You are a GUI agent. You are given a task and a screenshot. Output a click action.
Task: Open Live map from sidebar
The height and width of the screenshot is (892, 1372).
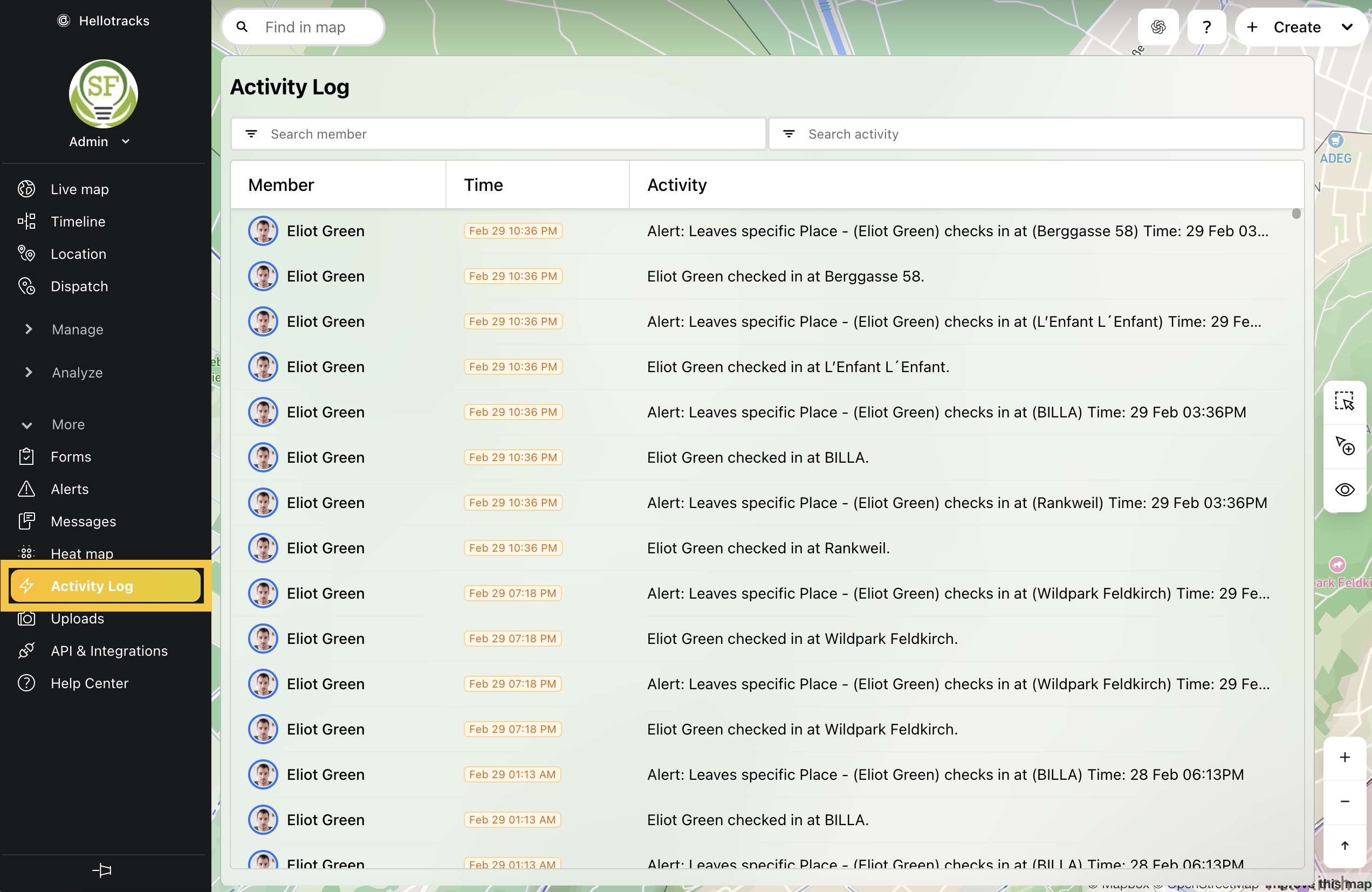coord(80,189)
